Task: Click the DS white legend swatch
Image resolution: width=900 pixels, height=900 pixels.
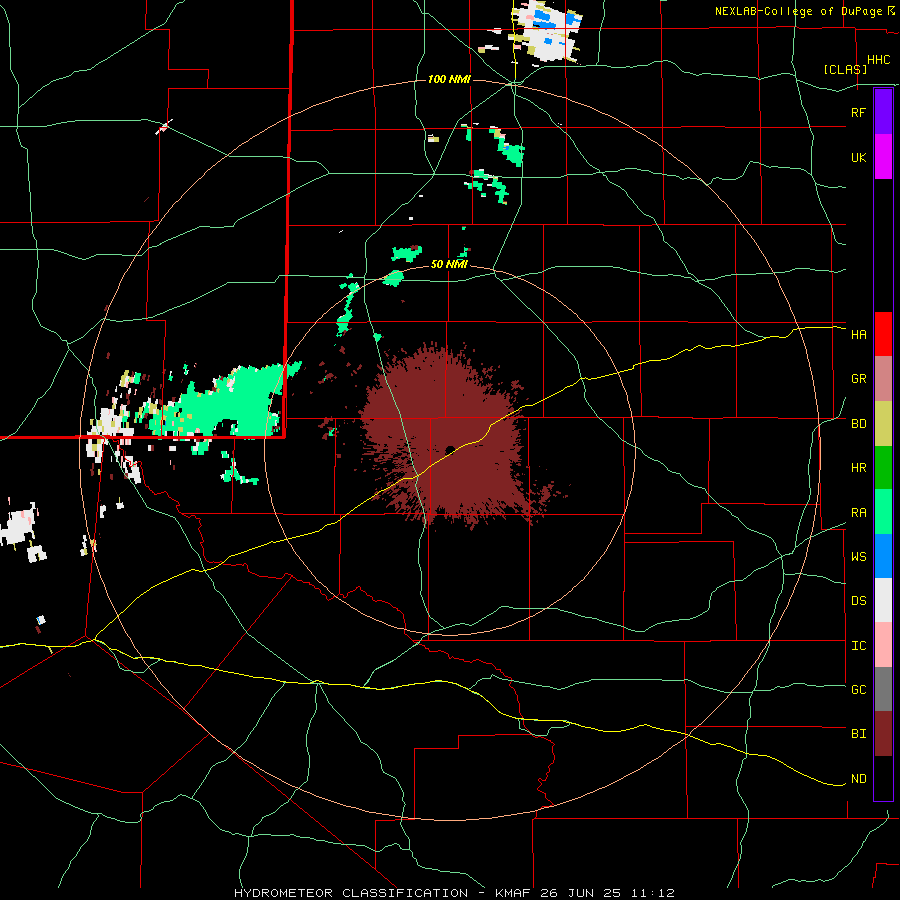Action: click(x=883, y=600)
